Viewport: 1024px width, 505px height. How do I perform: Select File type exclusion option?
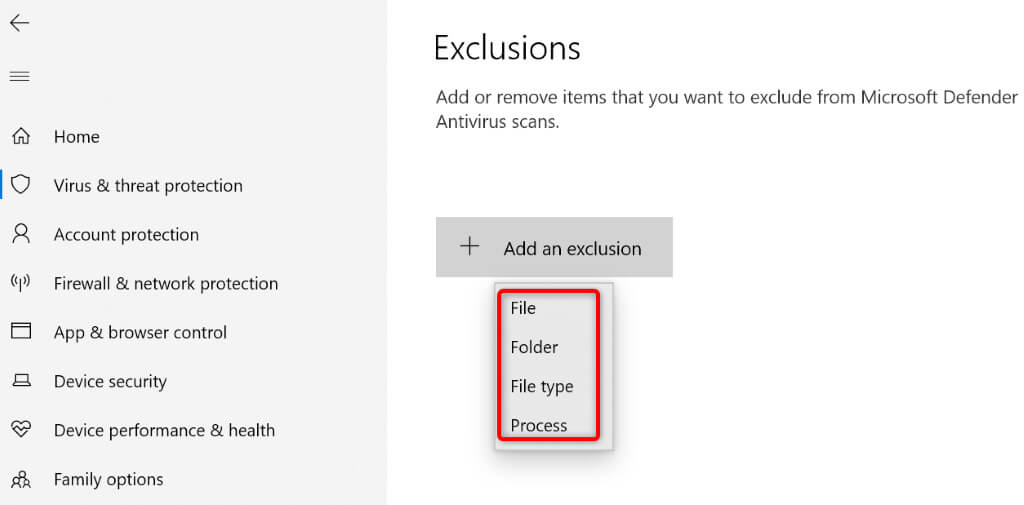(x=541, y=386)
